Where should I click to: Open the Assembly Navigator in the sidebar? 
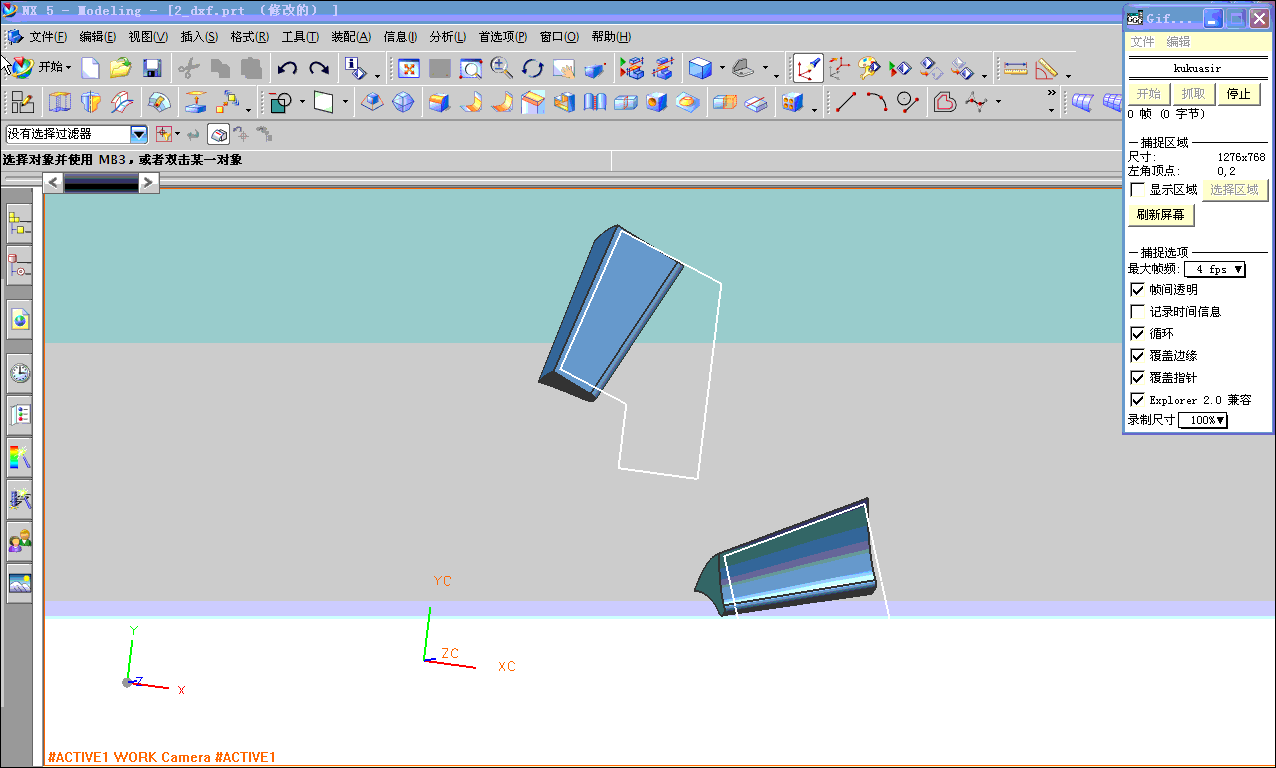pyautogui.click(x=20, y=224)
